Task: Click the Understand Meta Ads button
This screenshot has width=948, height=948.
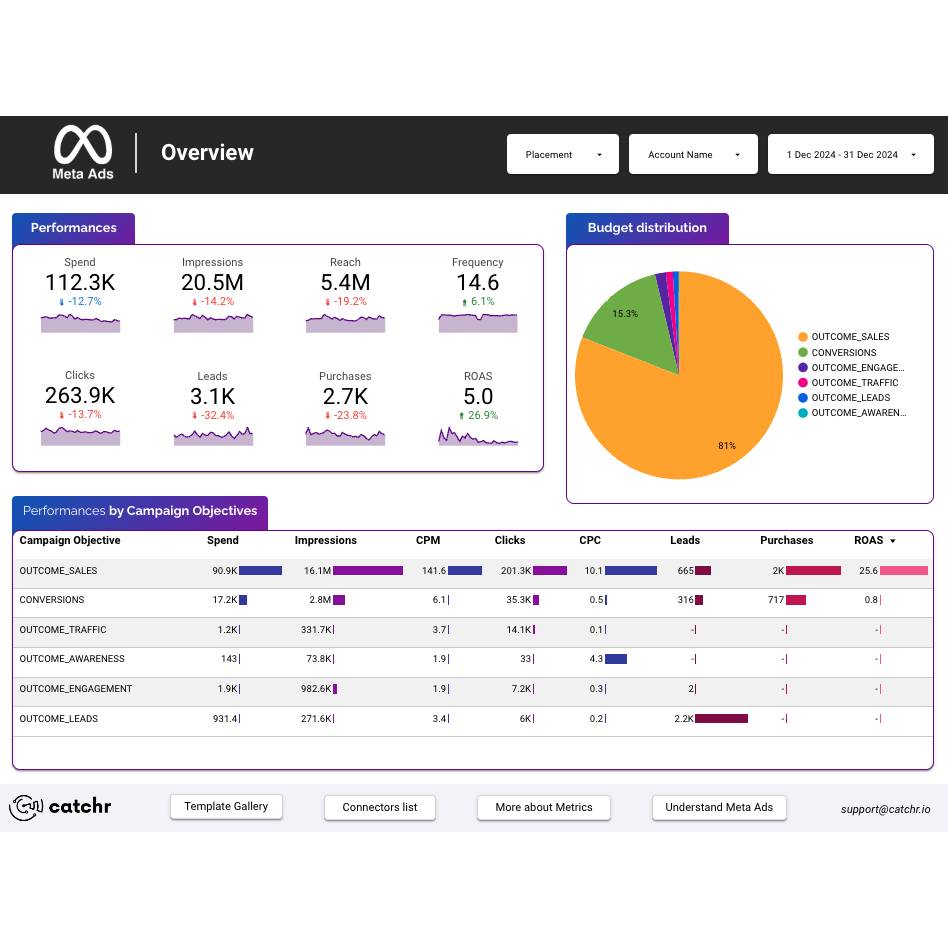Action: point(719,807)
